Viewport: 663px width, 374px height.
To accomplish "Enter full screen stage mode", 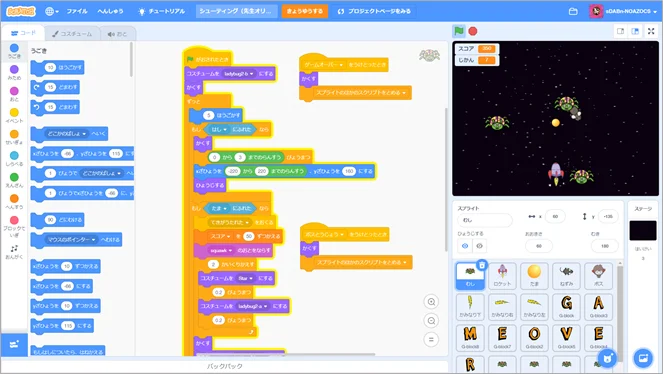I will point(651,31).
